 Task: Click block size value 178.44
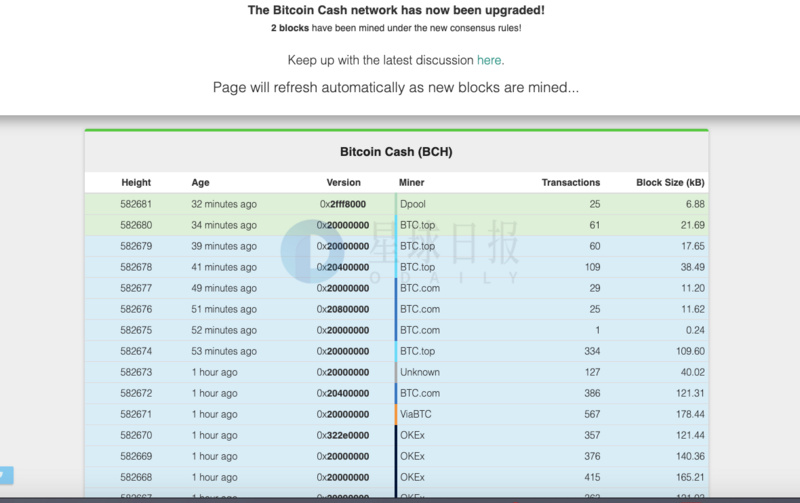[690, 414]
